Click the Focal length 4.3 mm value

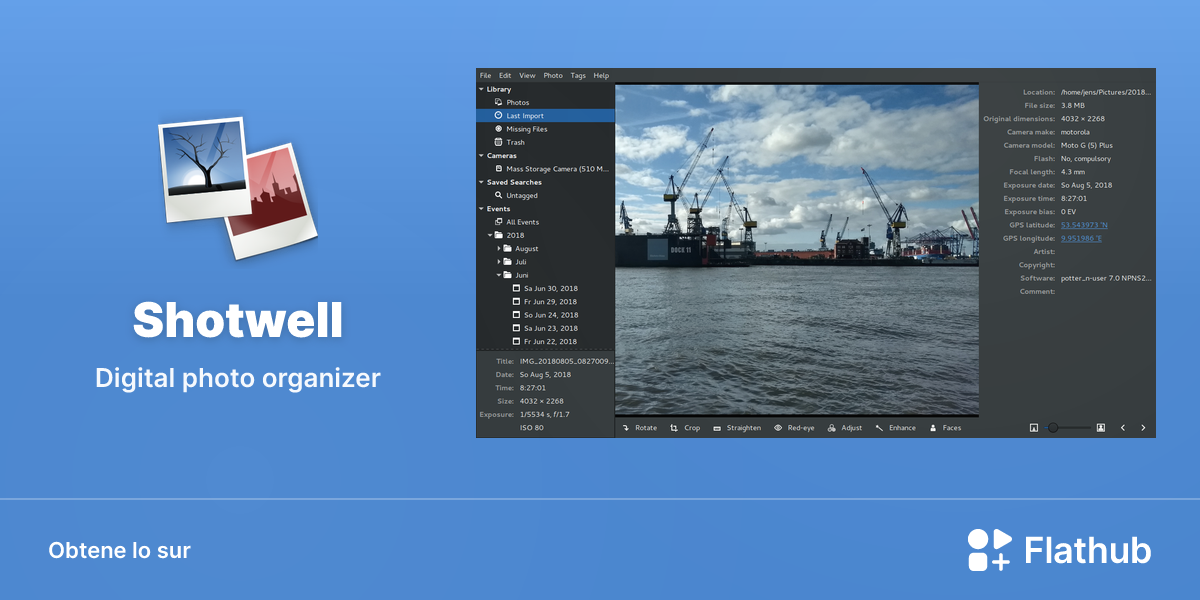pyautogui.click(x=1074, y=172)
